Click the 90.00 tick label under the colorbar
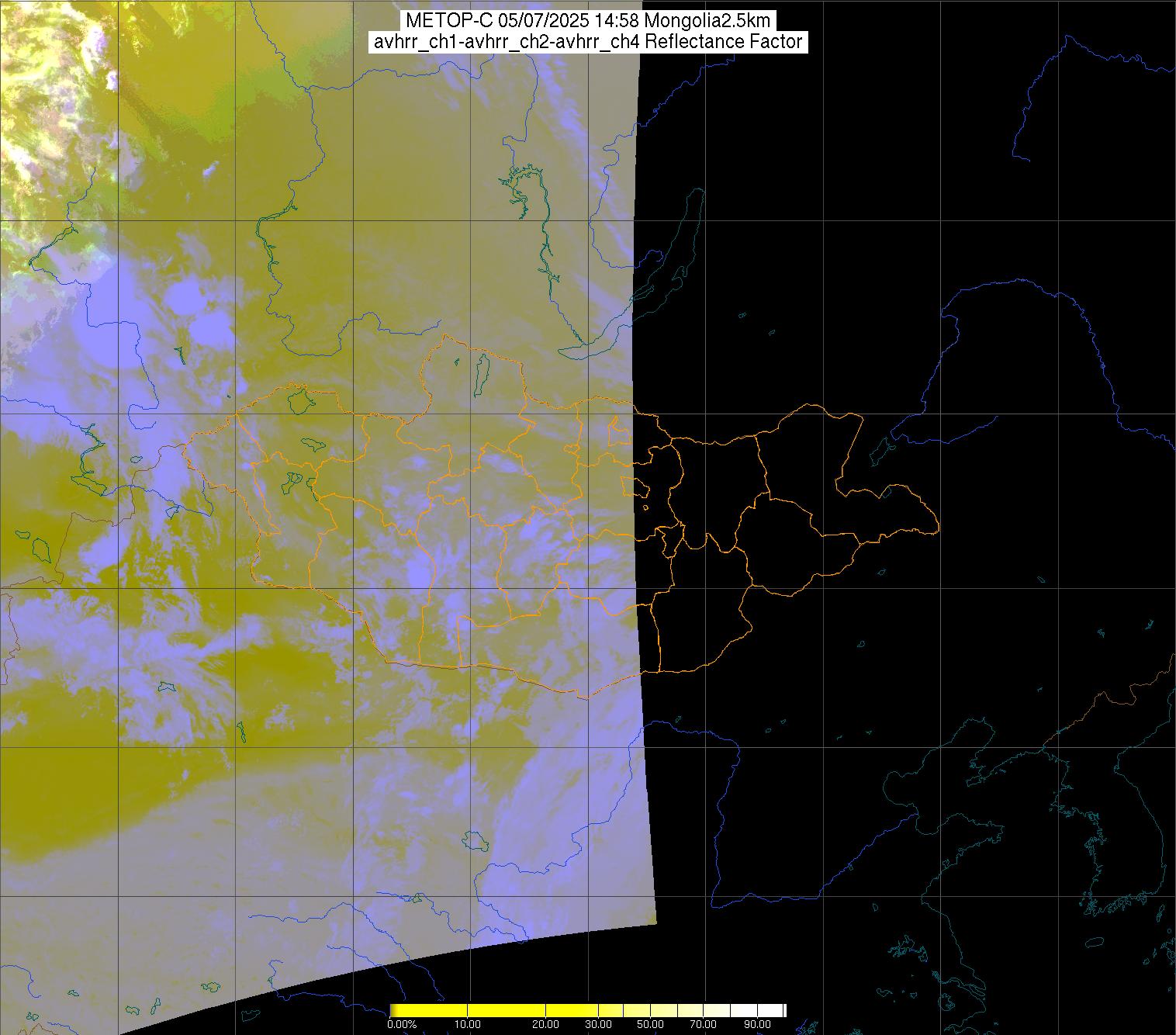Screen dimensions: 1176x1035 (x=758, y=1025)
